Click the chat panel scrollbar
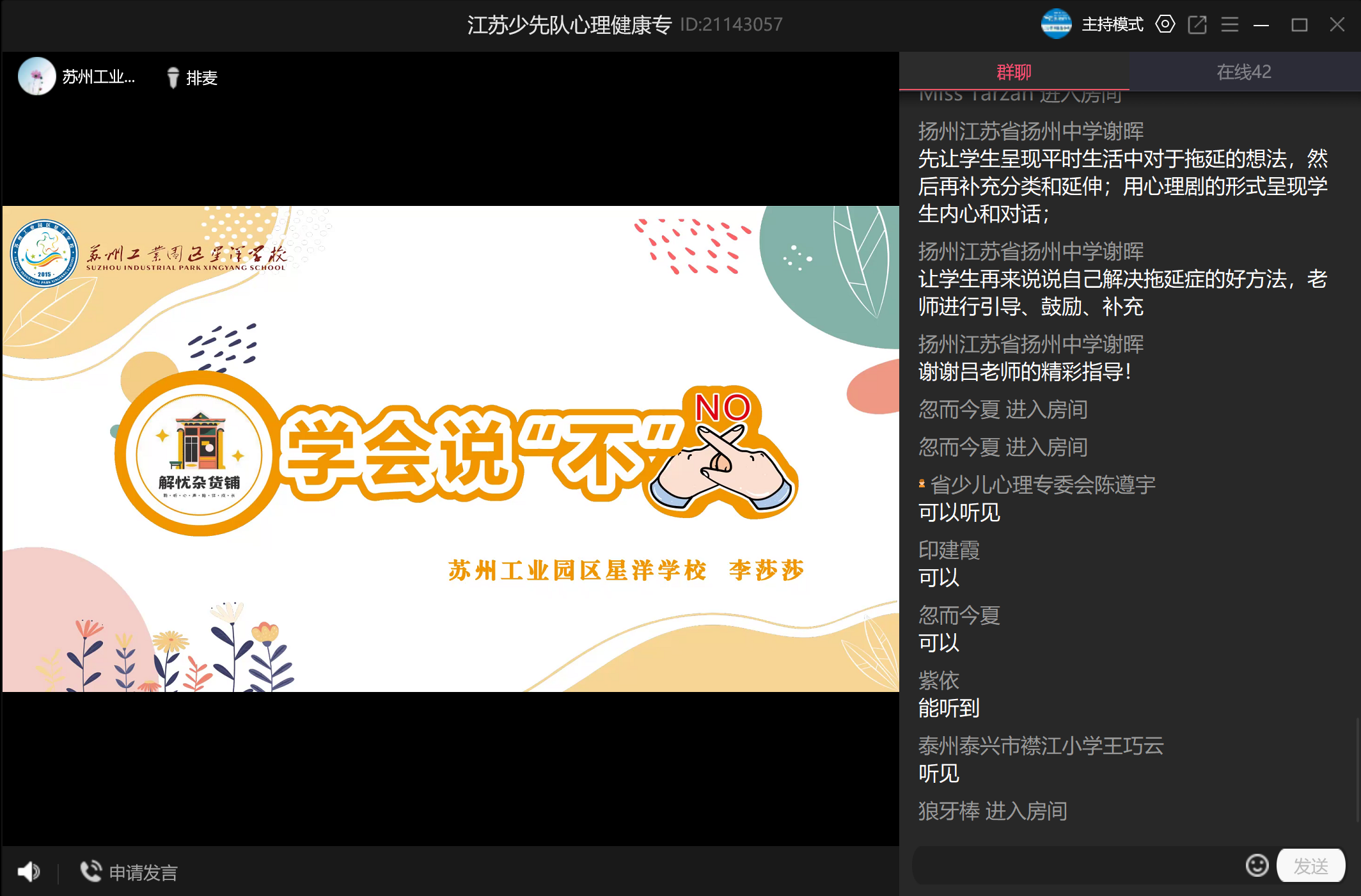 (x=1357, y=770)
